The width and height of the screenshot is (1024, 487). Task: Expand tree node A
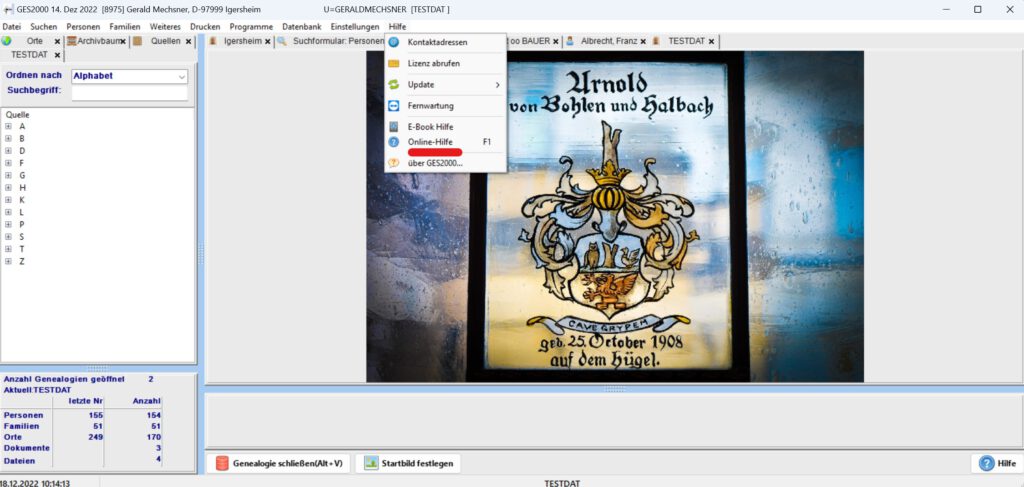[8, 127]
